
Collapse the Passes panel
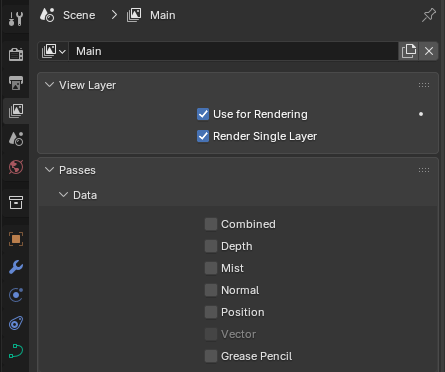coord(49,170)
